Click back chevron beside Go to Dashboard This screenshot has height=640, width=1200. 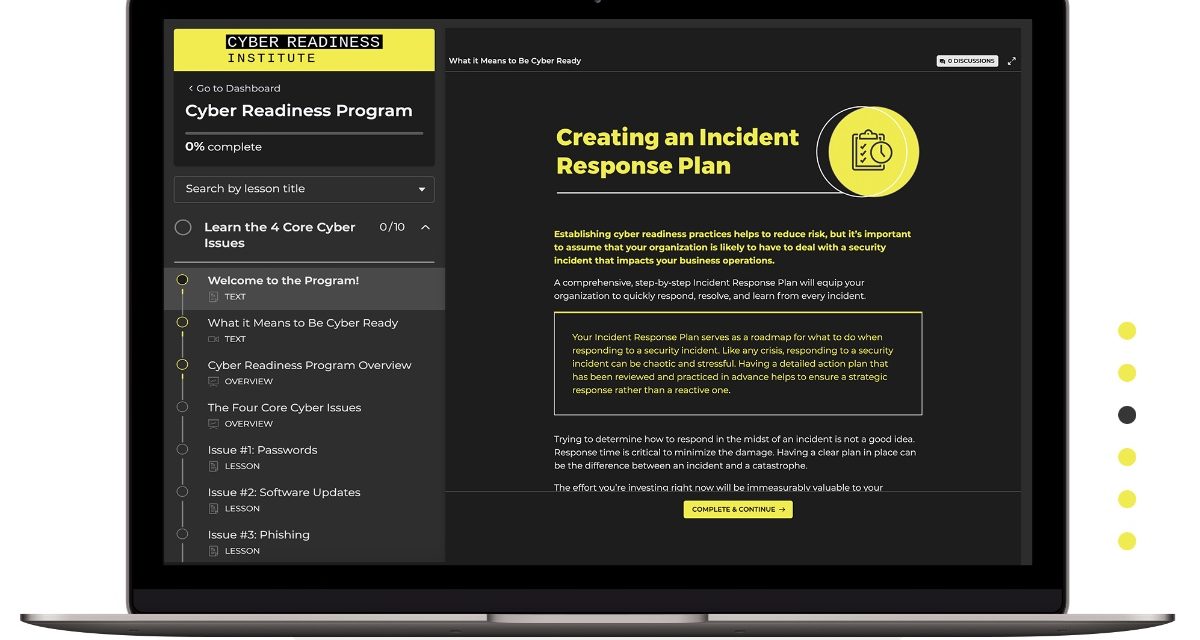coord(190,88)
